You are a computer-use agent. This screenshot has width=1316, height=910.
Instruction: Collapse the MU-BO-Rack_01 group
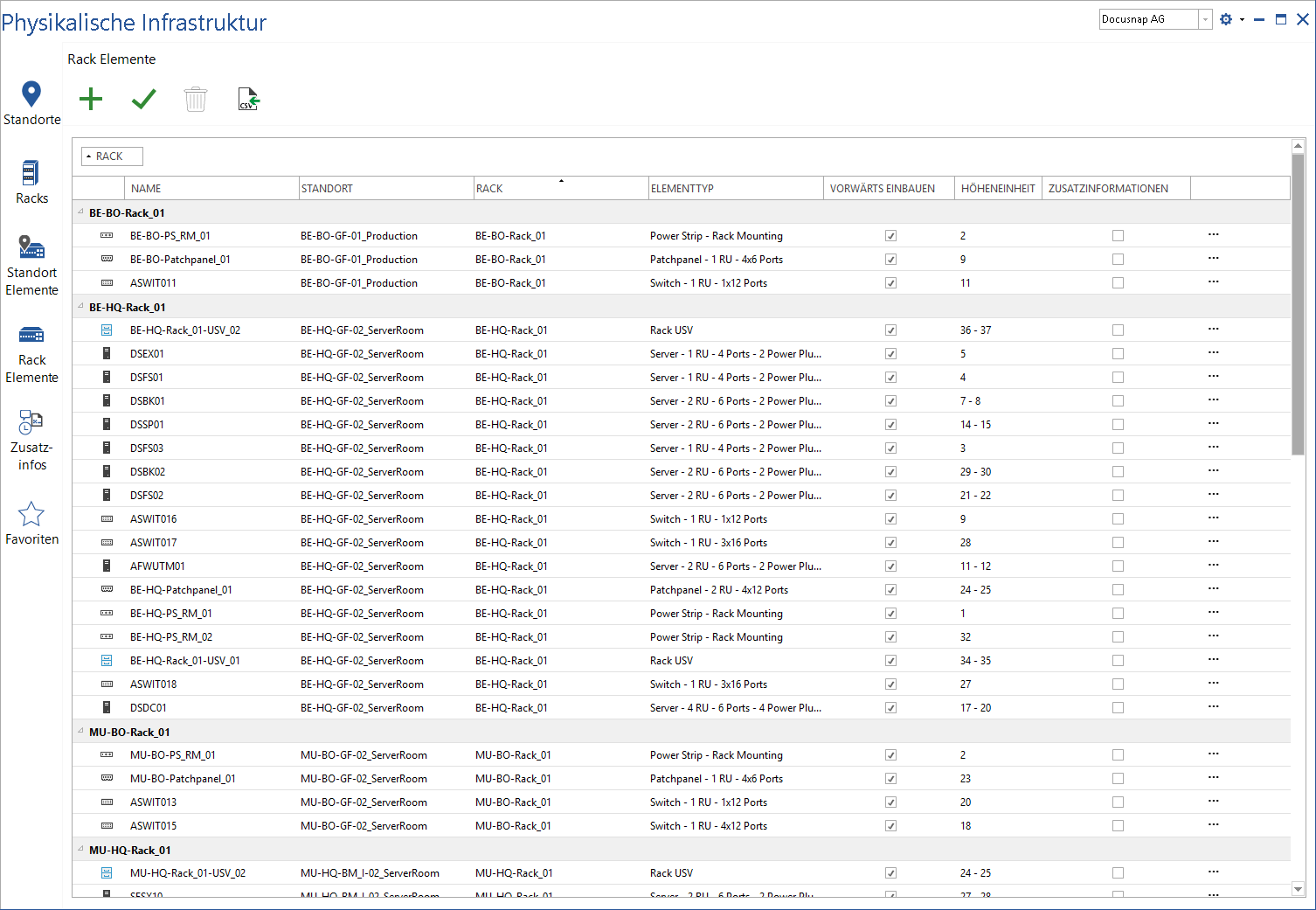tap(81, 731)
